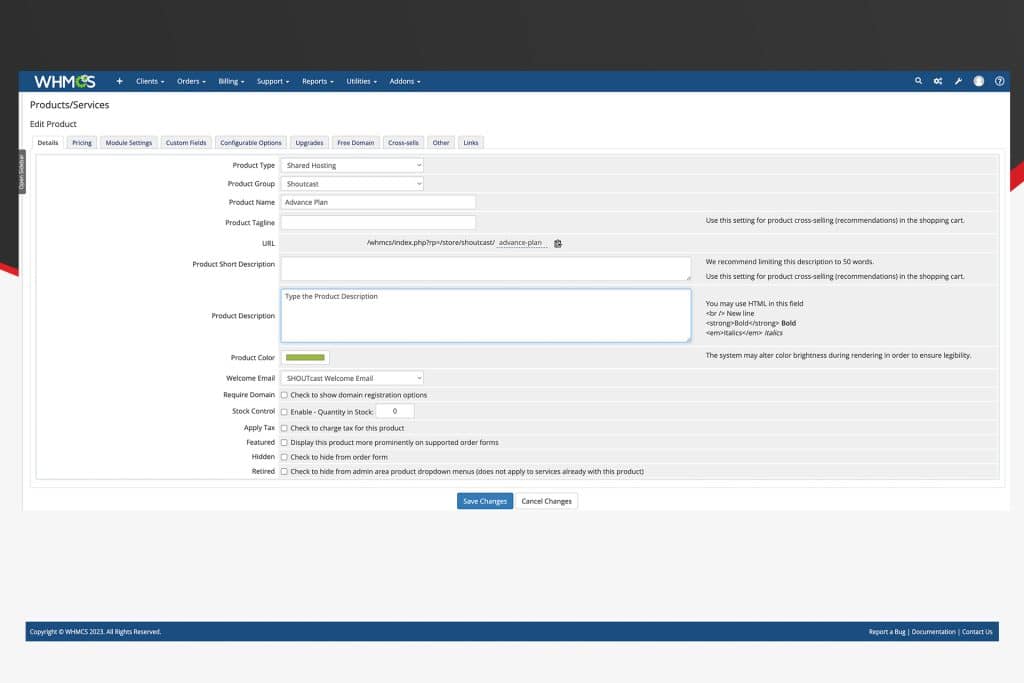Expand the Support menu
The height and width of the screenshot is (683, 1024).
[x=273, y=82]
